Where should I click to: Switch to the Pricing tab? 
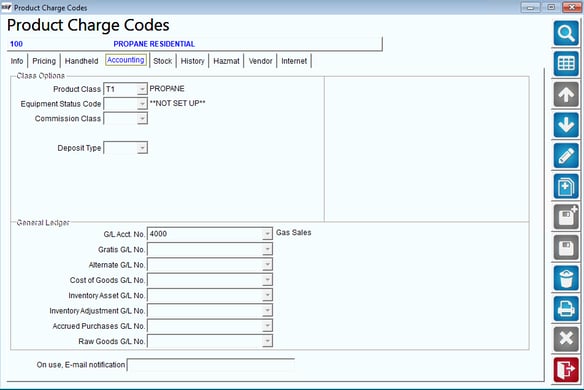(44, 61)
